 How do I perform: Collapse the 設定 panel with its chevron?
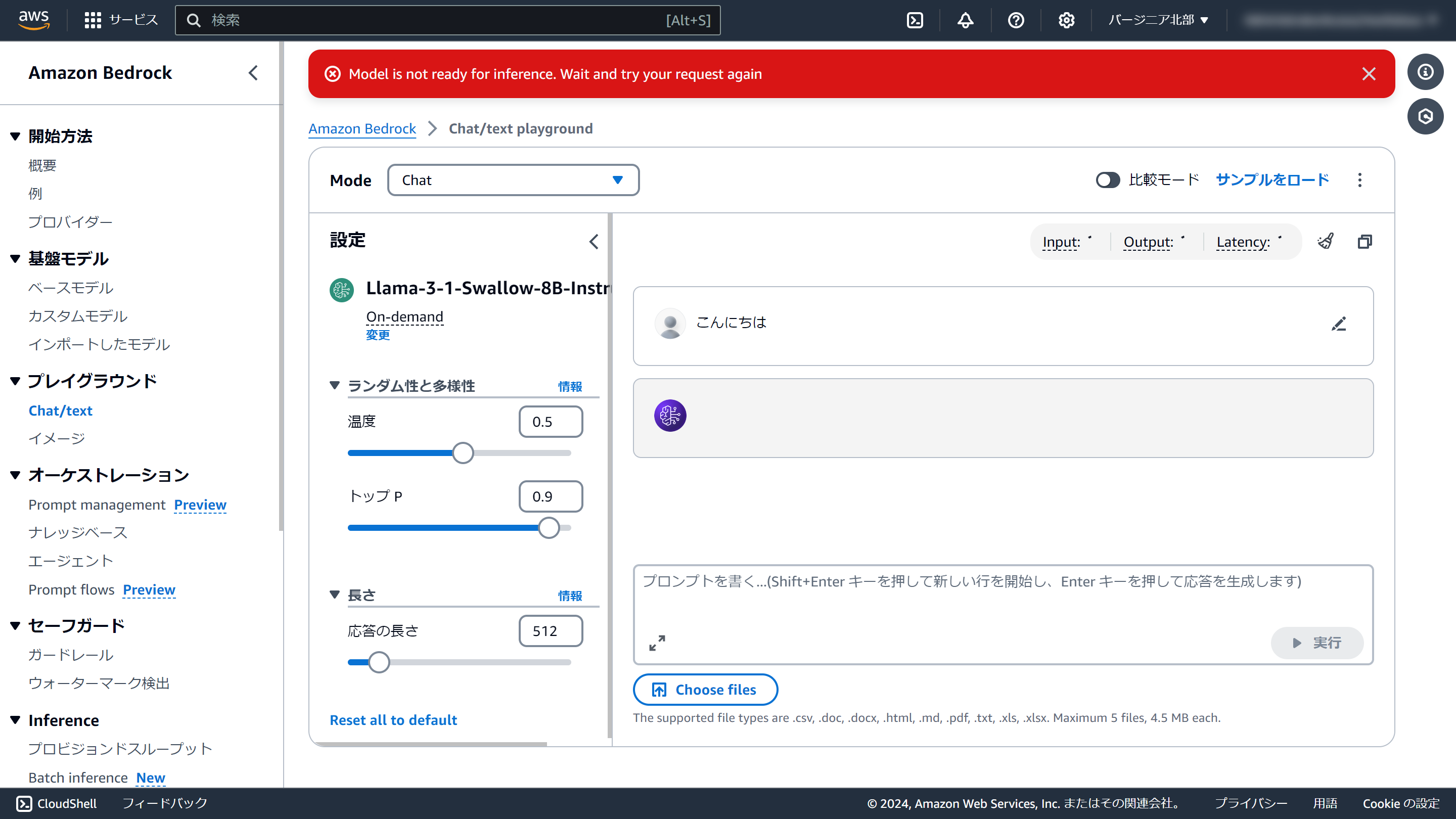594,241
